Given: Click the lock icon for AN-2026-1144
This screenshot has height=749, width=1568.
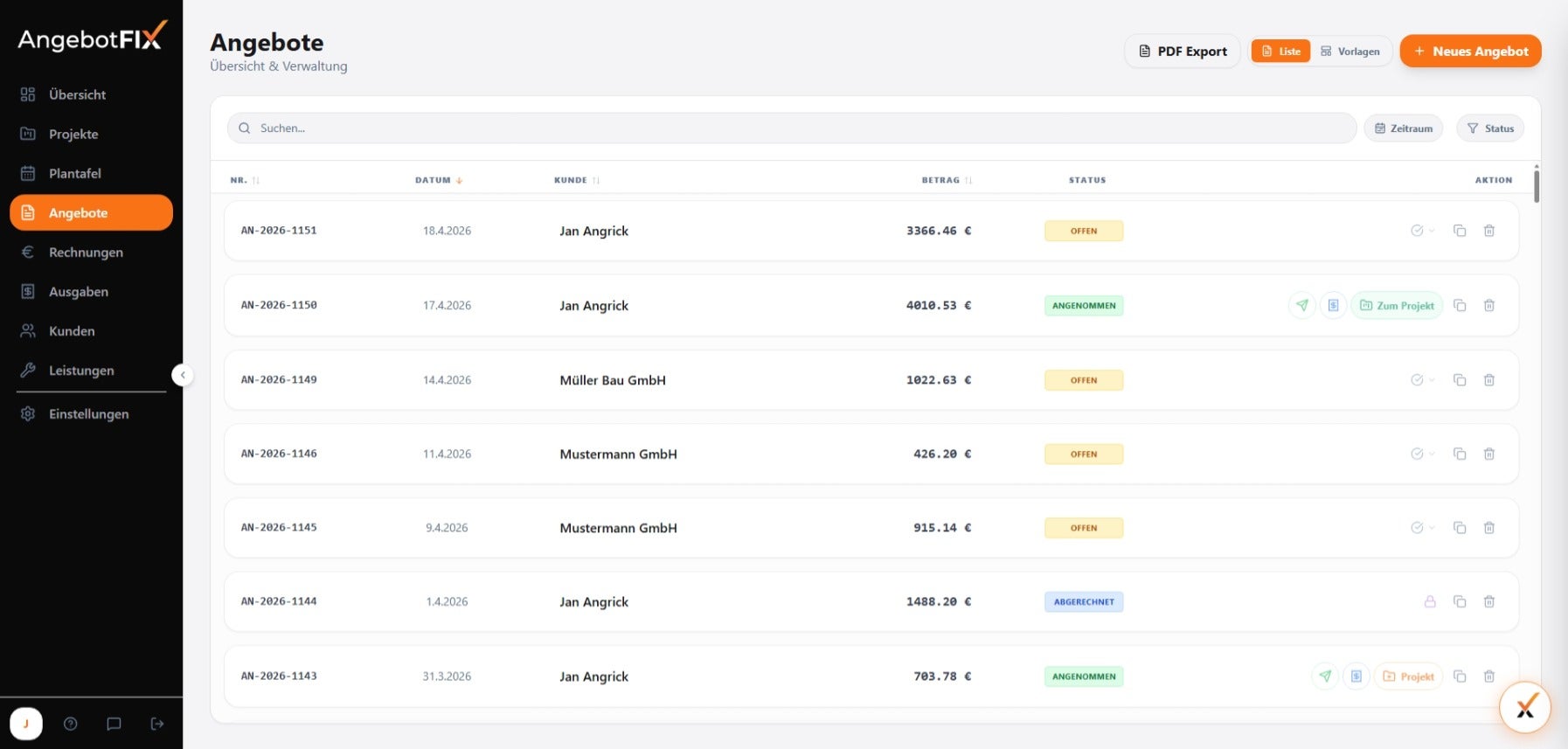Looking at the screenshot, I should 1430,601.
